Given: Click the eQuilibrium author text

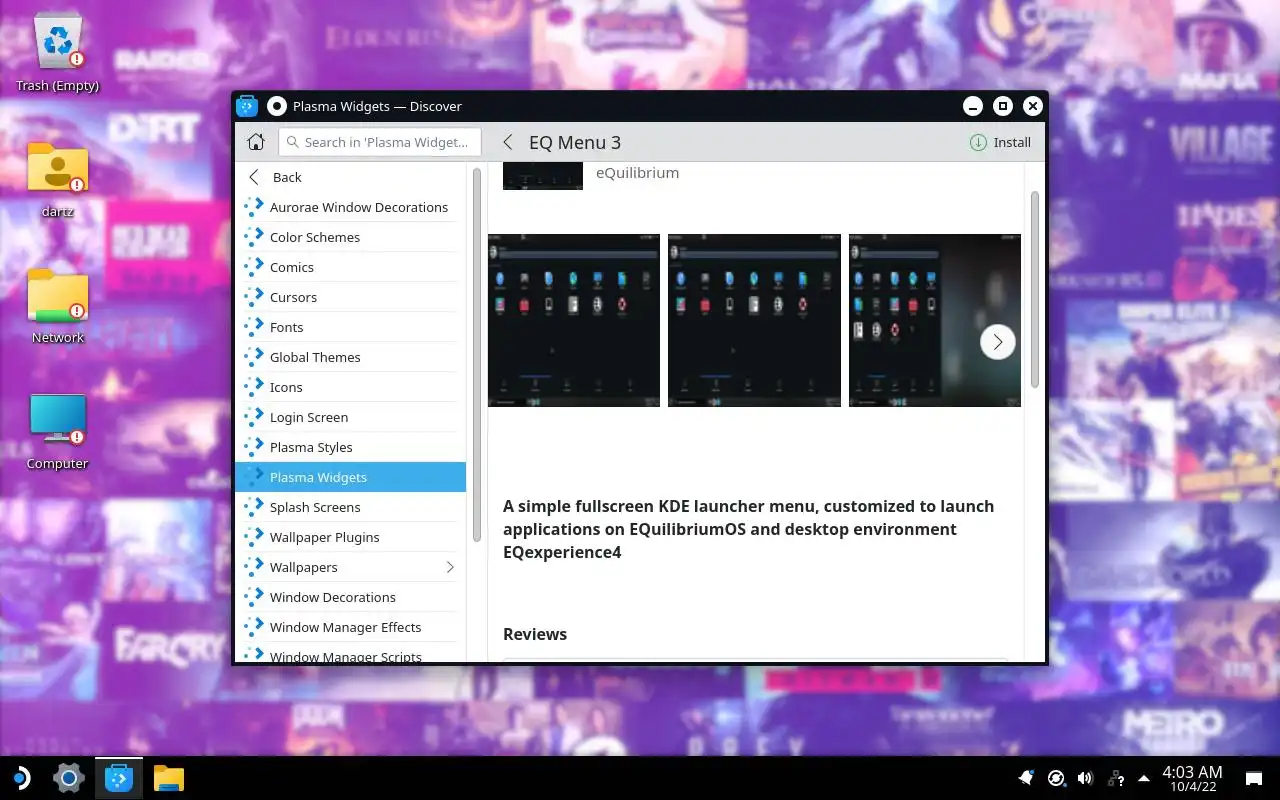Looking at the screenshot, I should pos(637,172).
